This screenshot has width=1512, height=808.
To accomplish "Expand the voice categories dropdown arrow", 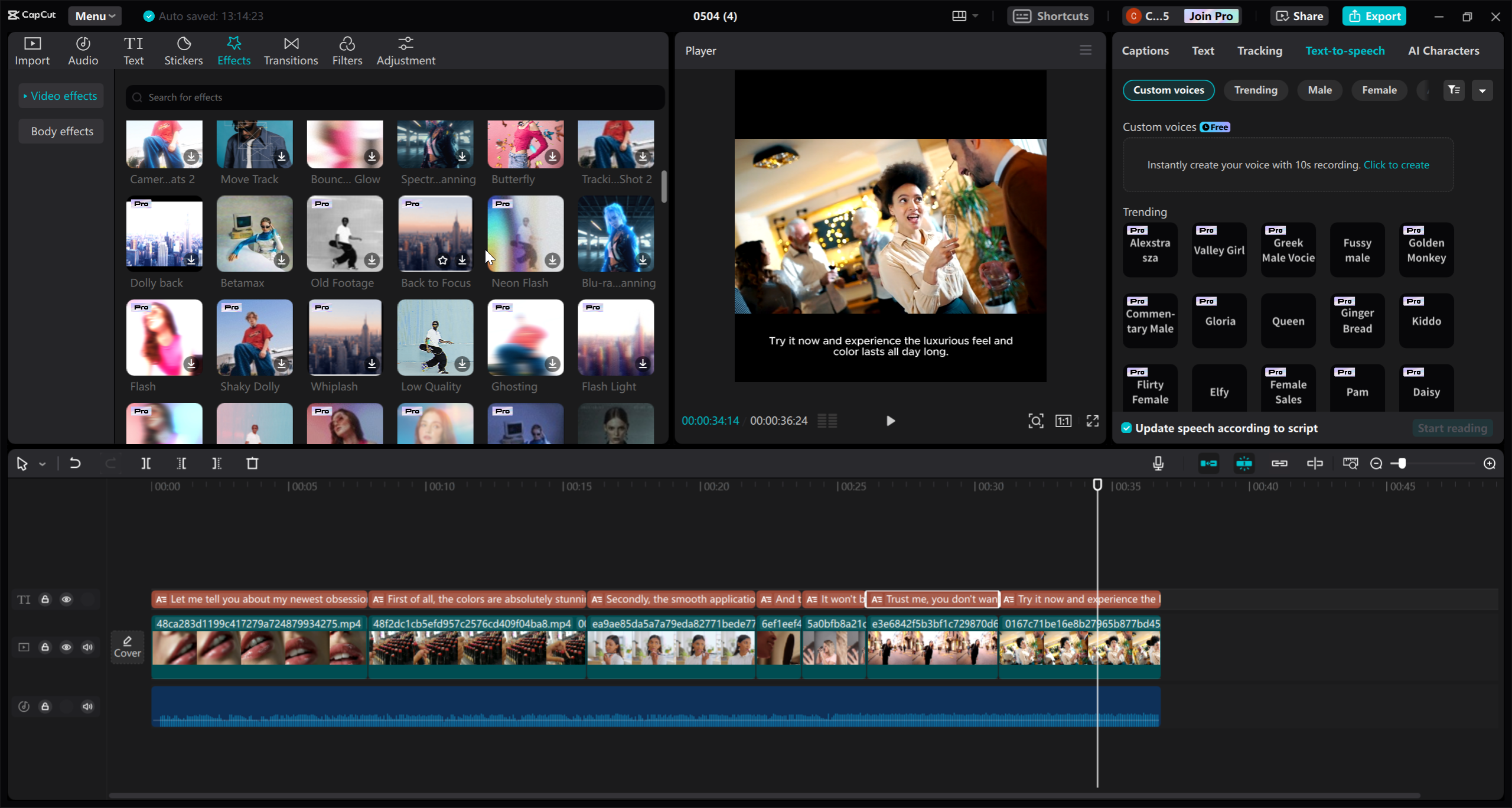I will 1482,90.
